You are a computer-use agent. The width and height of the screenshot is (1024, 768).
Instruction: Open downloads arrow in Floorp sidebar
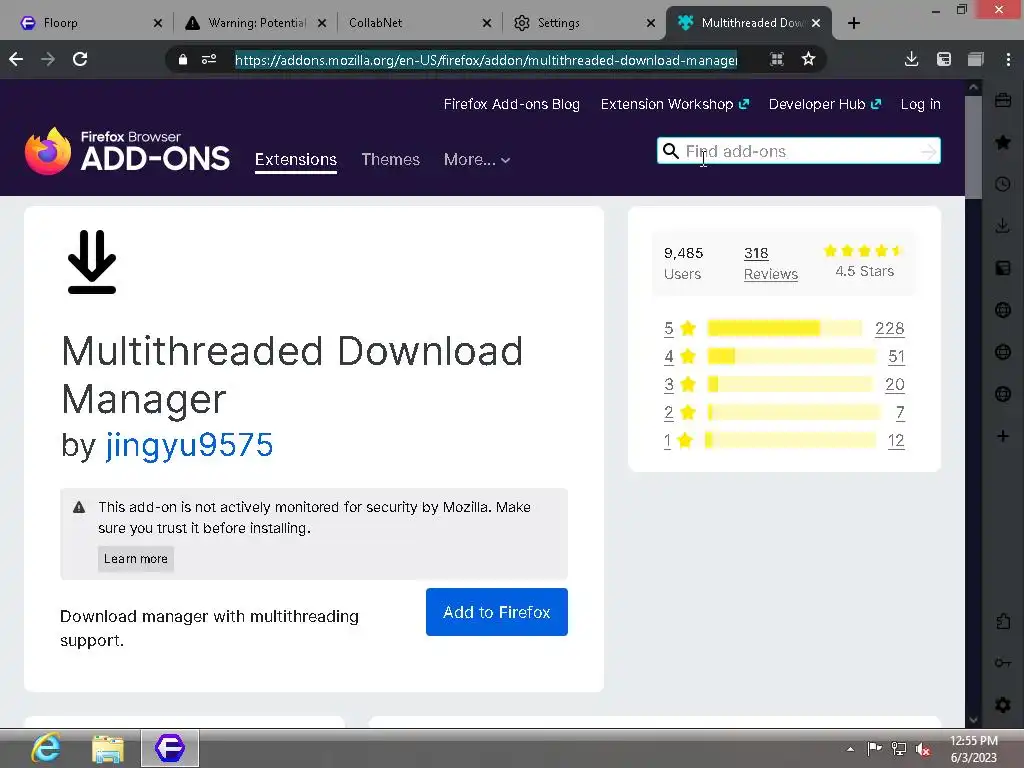tap(1003, 226)
